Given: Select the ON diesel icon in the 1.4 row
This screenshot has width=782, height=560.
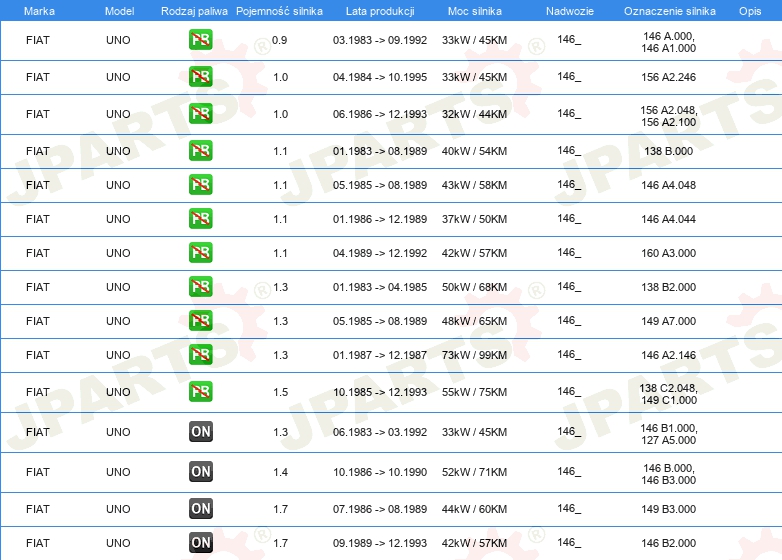Looking at the screenshot, I should (x=200, y=471).
